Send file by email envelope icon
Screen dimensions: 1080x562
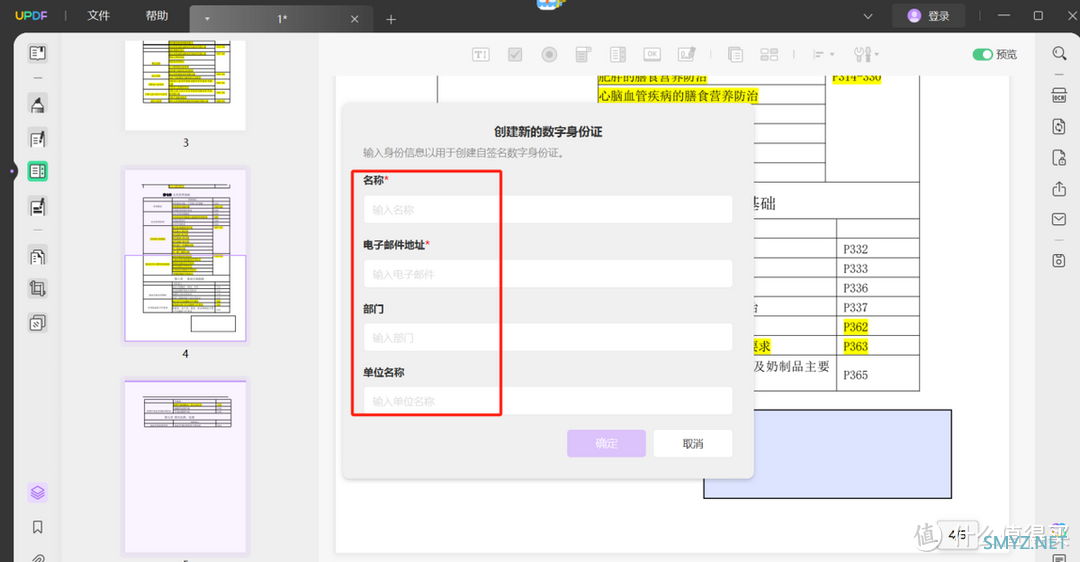1059,219
